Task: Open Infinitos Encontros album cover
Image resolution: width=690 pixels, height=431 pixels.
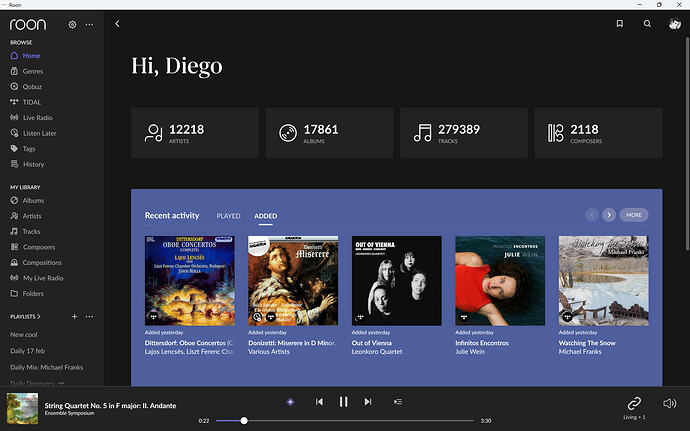Action: pyautogui.click(x=500, y=281)
